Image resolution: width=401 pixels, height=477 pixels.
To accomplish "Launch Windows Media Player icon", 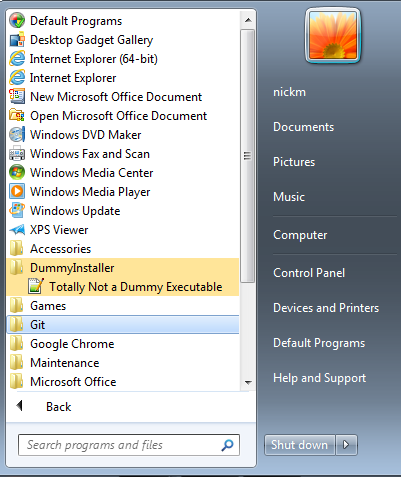I will click(x=17, y=192).
